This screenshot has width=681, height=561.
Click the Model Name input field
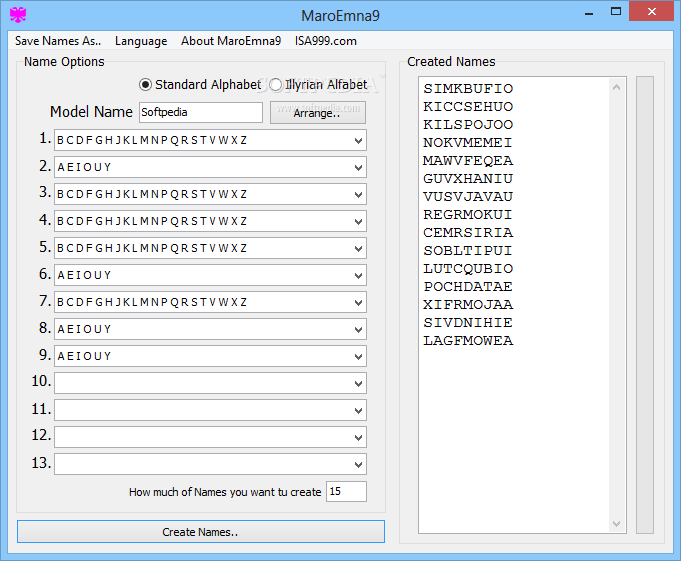click(201, 112)
